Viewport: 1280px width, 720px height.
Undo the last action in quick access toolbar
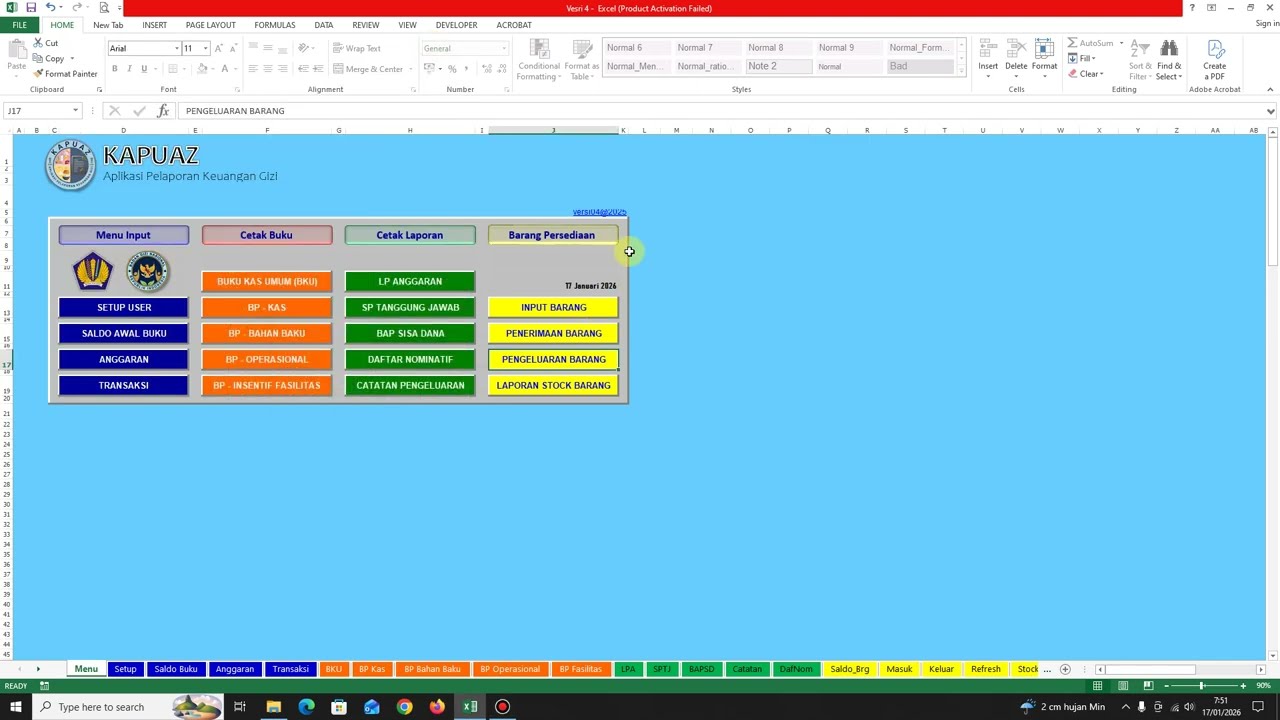coord(49,7)
